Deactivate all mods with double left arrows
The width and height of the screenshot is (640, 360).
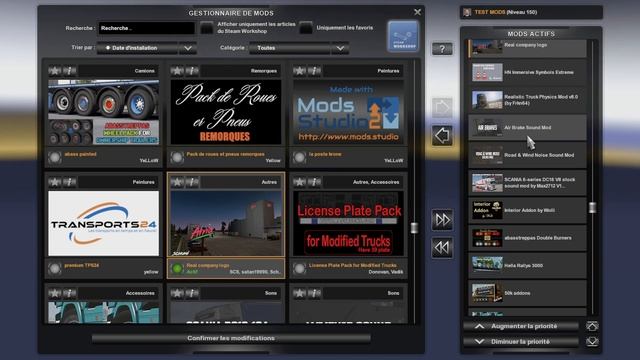coord(442,247)
